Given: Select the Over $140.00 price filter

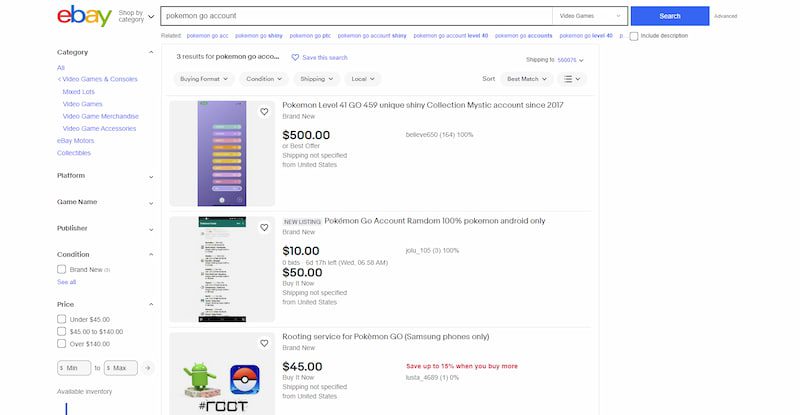Looking at the screenshot, I should pos(62,344).
